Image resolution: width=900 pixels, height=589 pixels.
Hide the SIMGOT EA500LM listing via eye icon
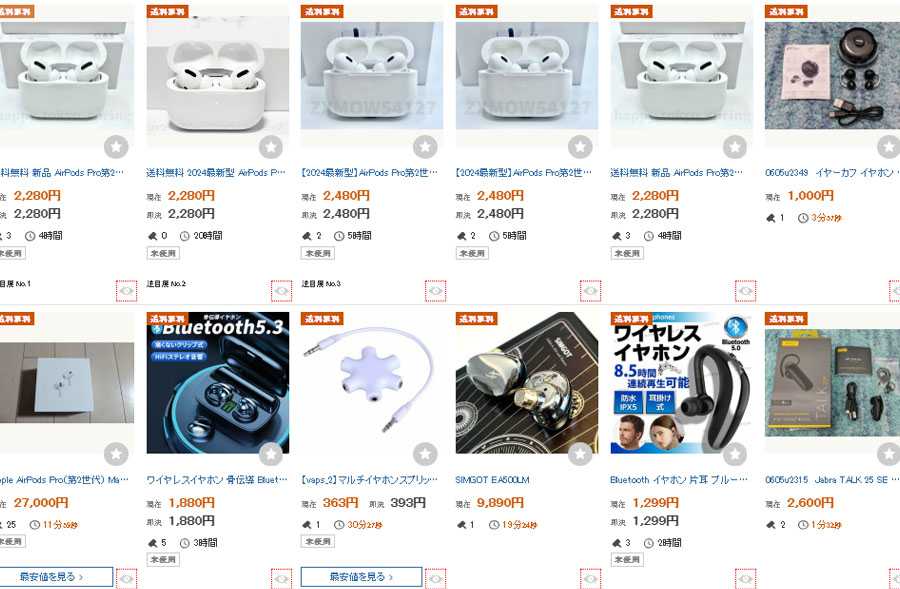591,579
